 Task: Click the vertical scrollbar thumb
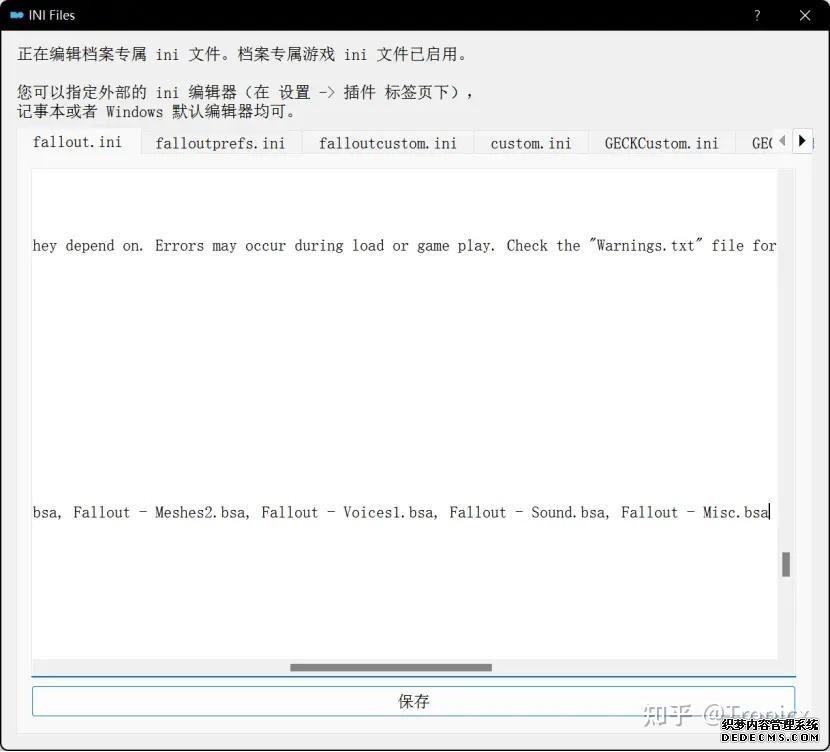[786, 564]
